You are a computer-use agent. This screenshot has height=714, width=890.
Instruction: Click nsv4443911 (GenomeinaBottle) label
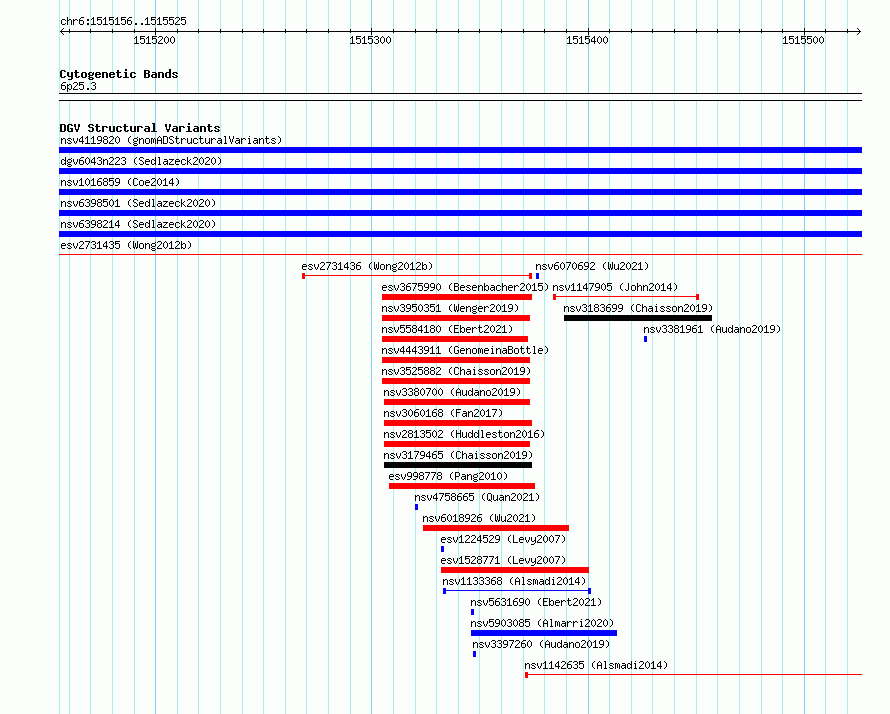[465, 350]
